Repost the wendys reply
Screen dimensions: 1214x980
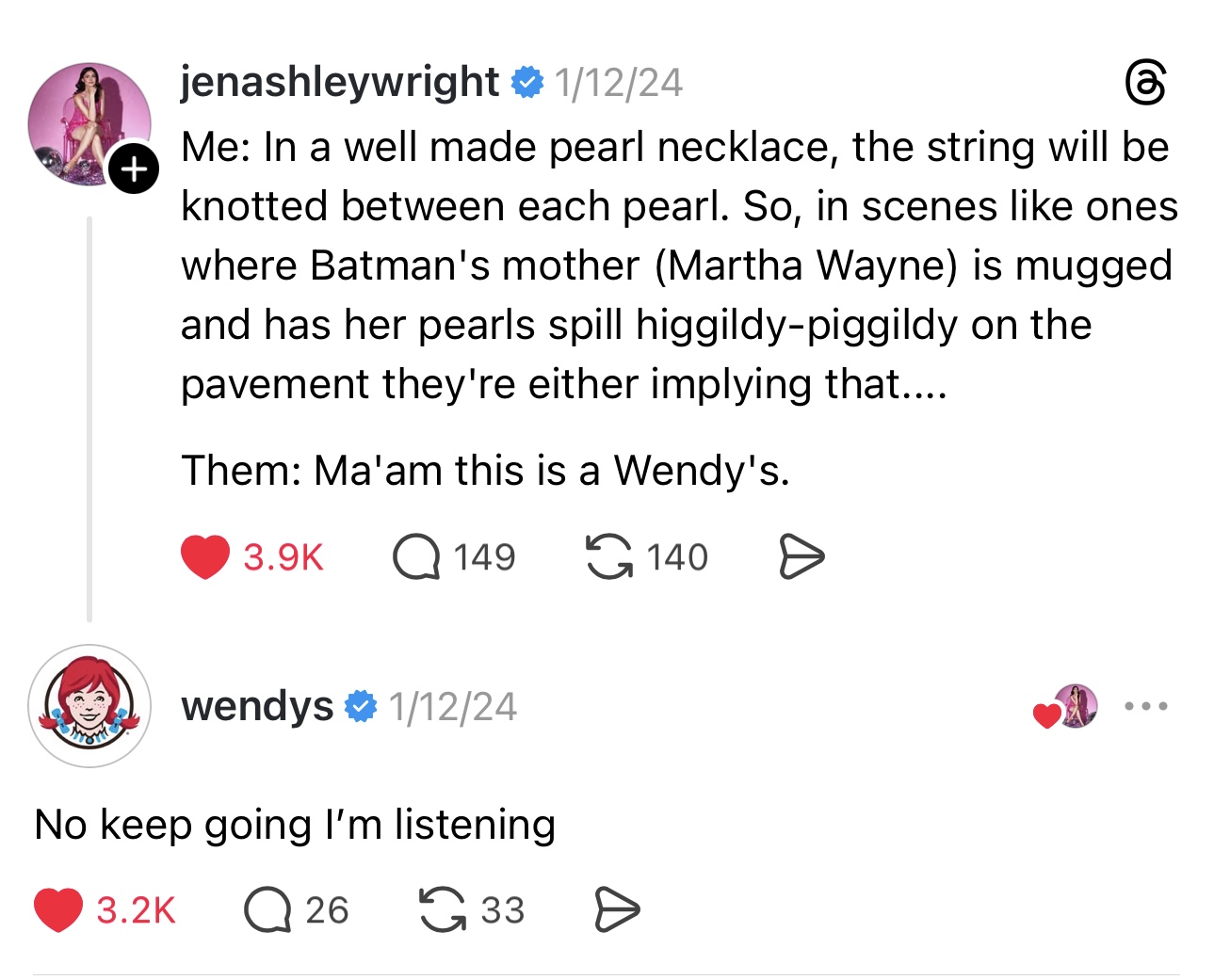click(x=442, y=910)
